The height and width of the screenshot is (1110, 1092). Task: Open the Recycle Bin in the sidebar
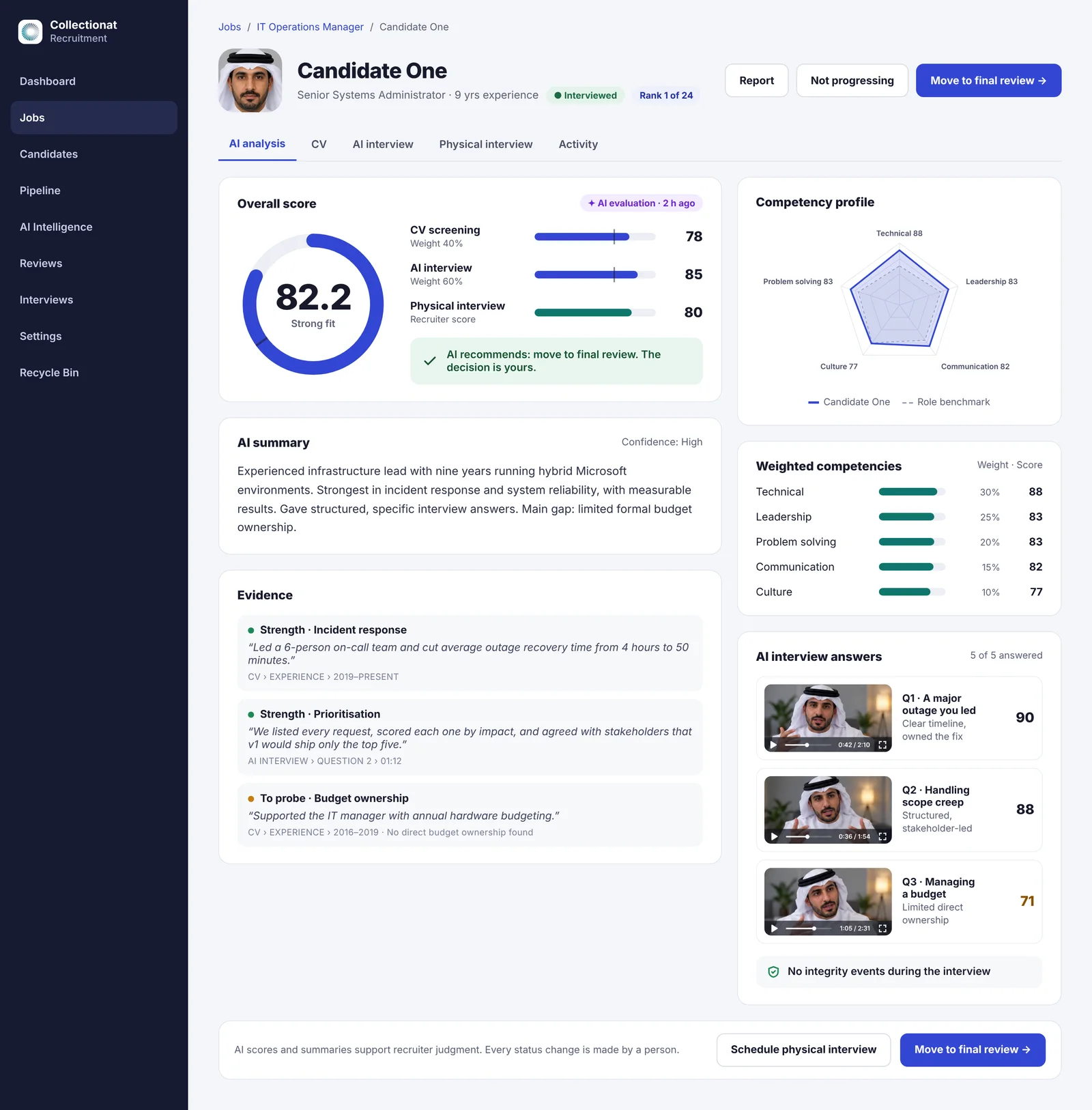(94, 373)
